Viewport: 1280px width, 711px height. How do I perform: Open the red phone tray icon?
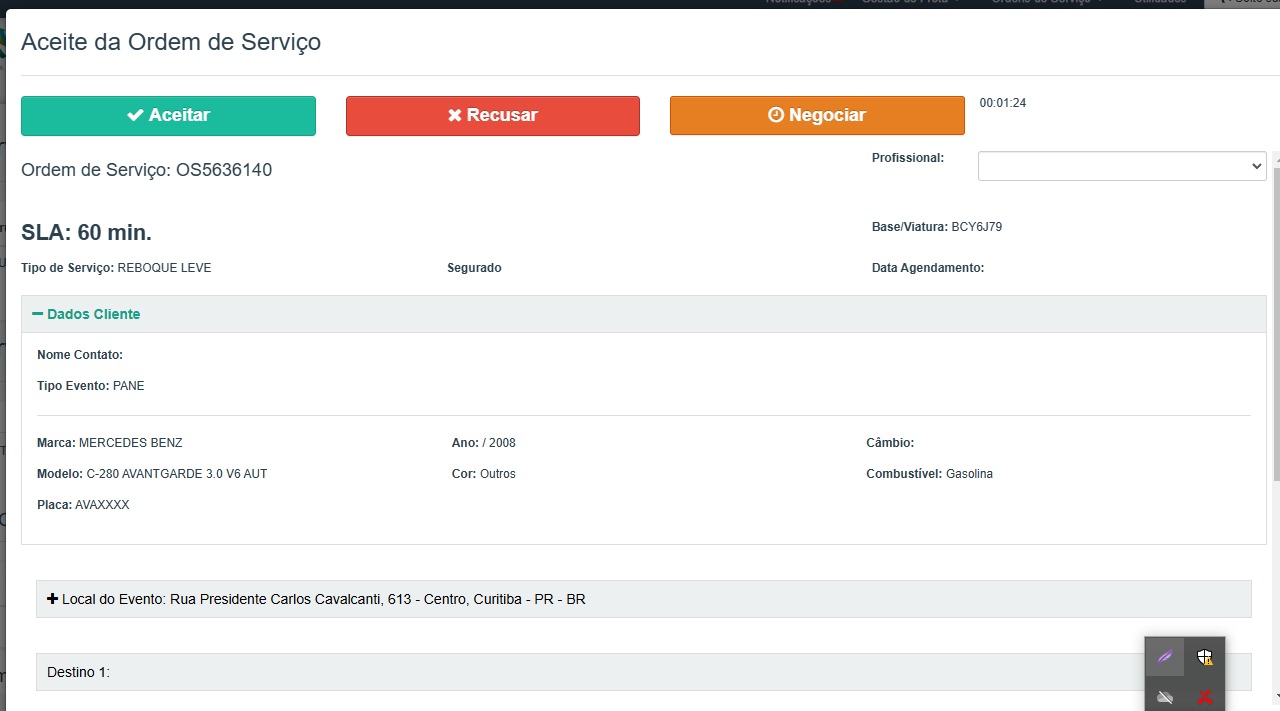point(1205,697)
